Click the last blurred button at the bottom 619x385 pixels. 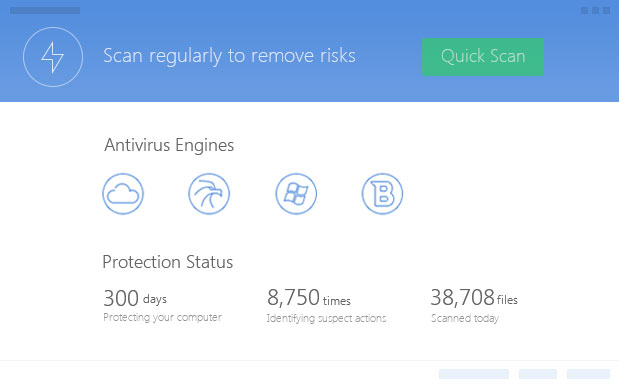[588, 374]
